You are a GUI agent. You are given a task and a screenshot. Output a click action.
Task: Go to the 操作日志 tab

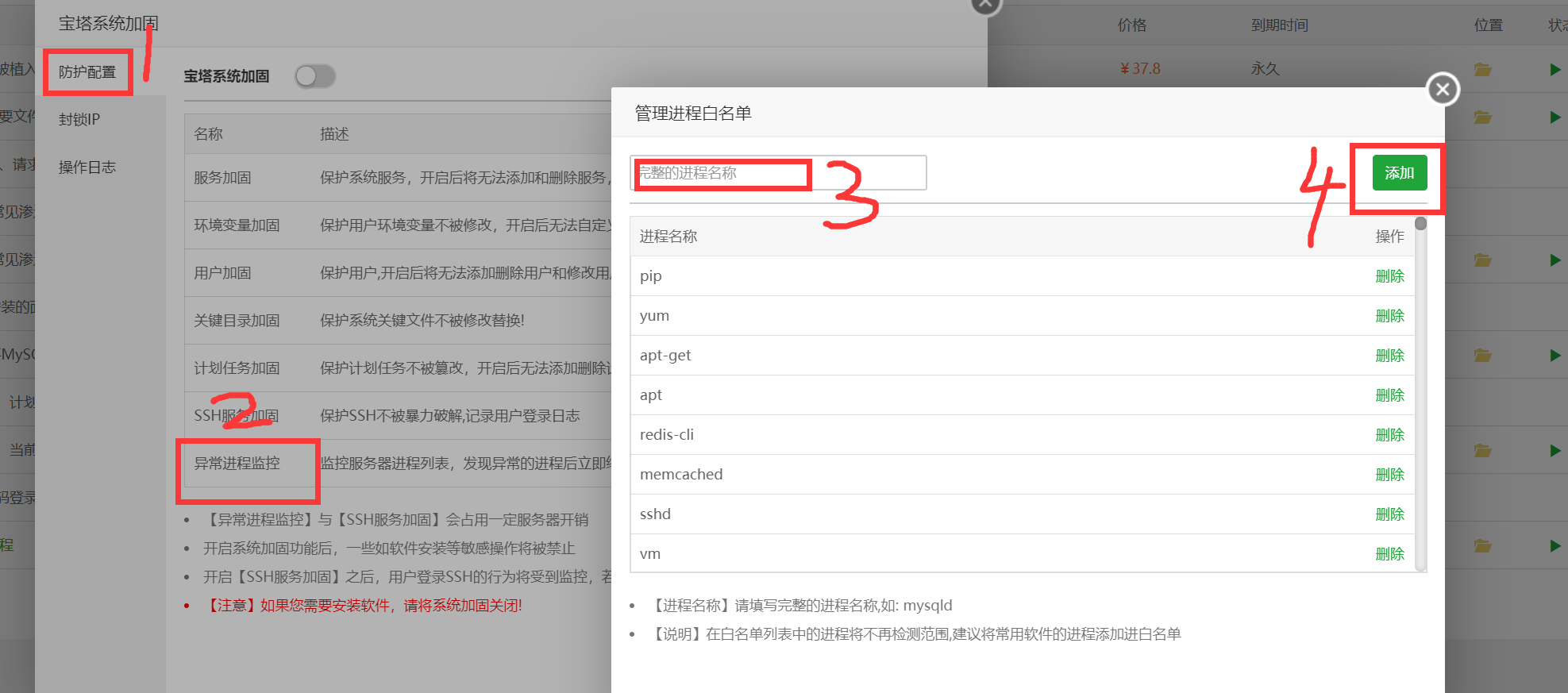pyautogui.click(x=87, y=167)
